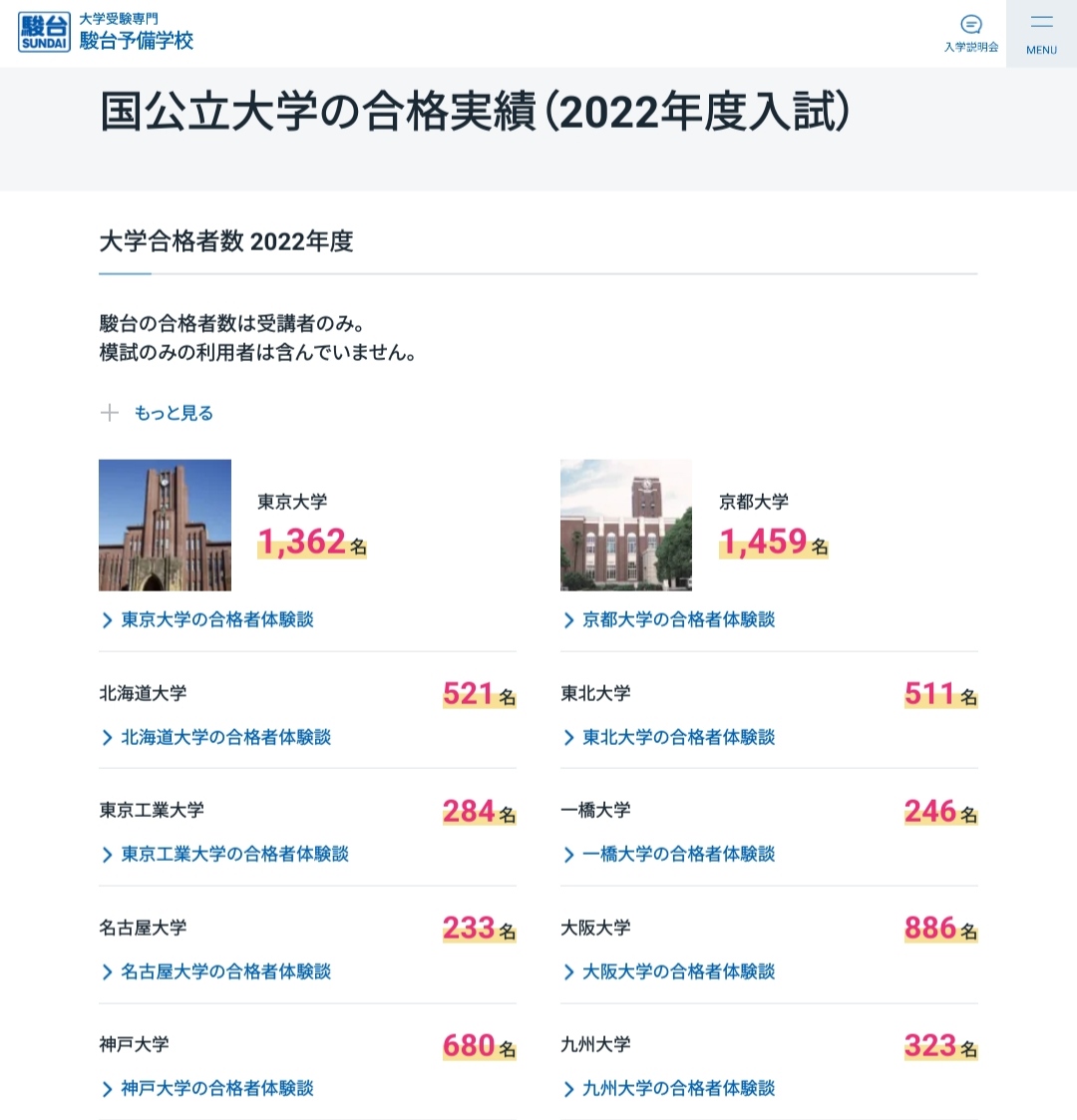Click the 京都大学 campus photo thumbnail
Viewport: 1077px width, 1120px height.
pyautogui.click(x=626, y=525)
